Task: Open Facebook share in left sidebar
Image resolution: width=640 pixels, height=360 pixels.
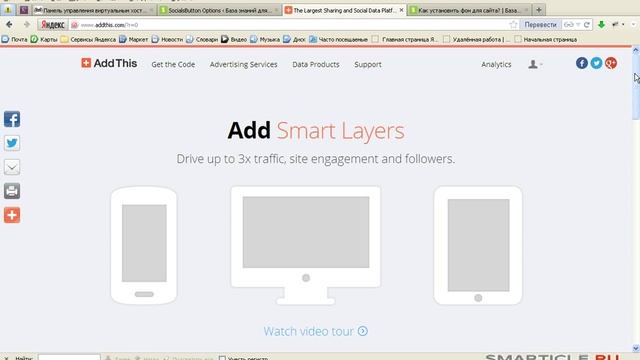Action: pyautogui.click(x=12, y=119)
